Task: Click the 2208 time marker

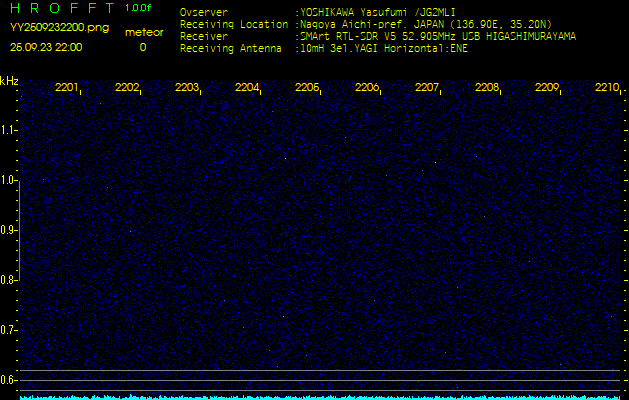Action: pos(487,88)
